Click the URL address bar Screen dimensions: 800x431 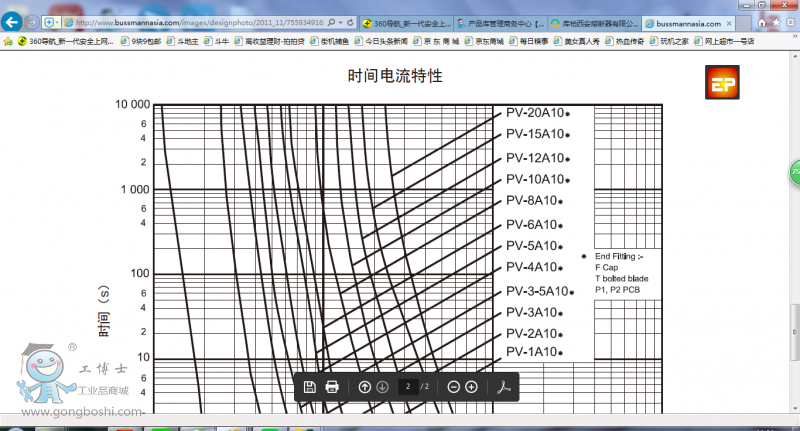200,22
